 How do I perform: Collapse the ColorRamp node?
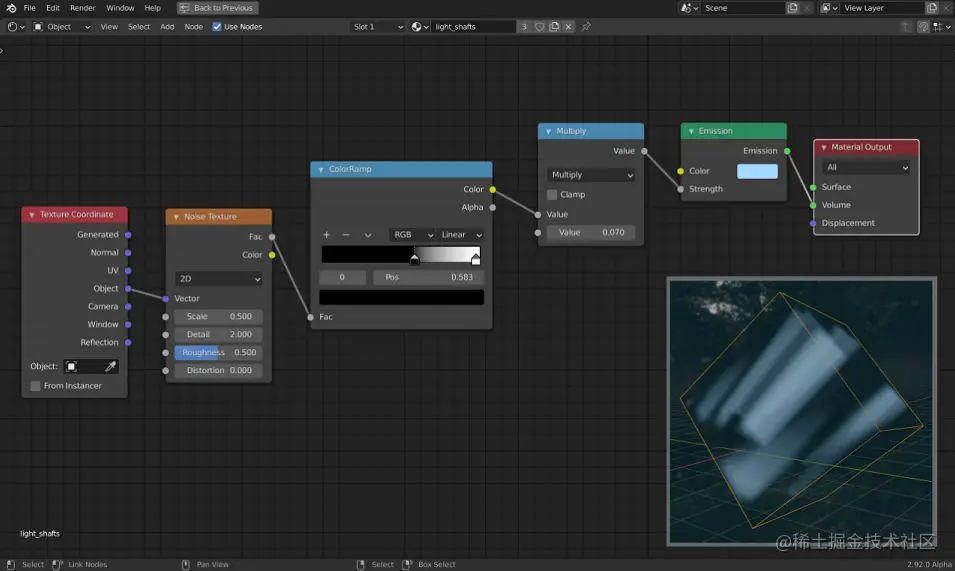(320, 170)
